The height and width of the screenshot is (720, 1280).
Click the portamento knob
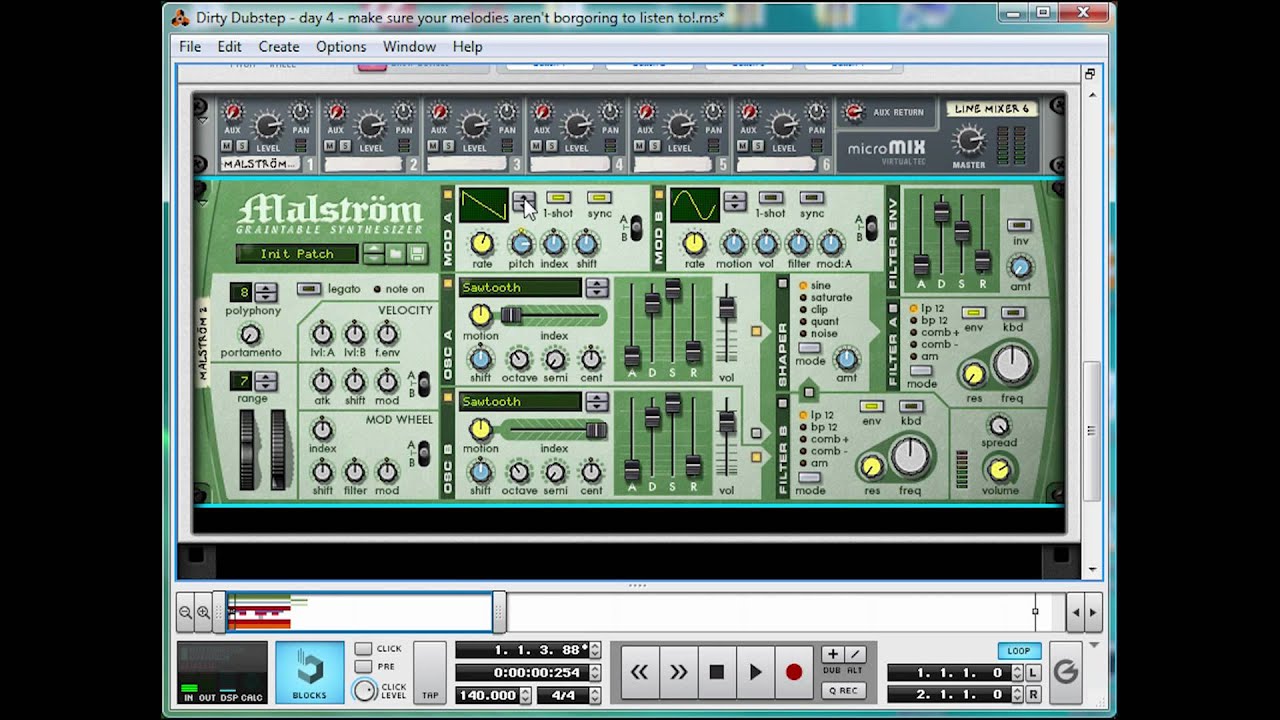[x=251, y=335]
